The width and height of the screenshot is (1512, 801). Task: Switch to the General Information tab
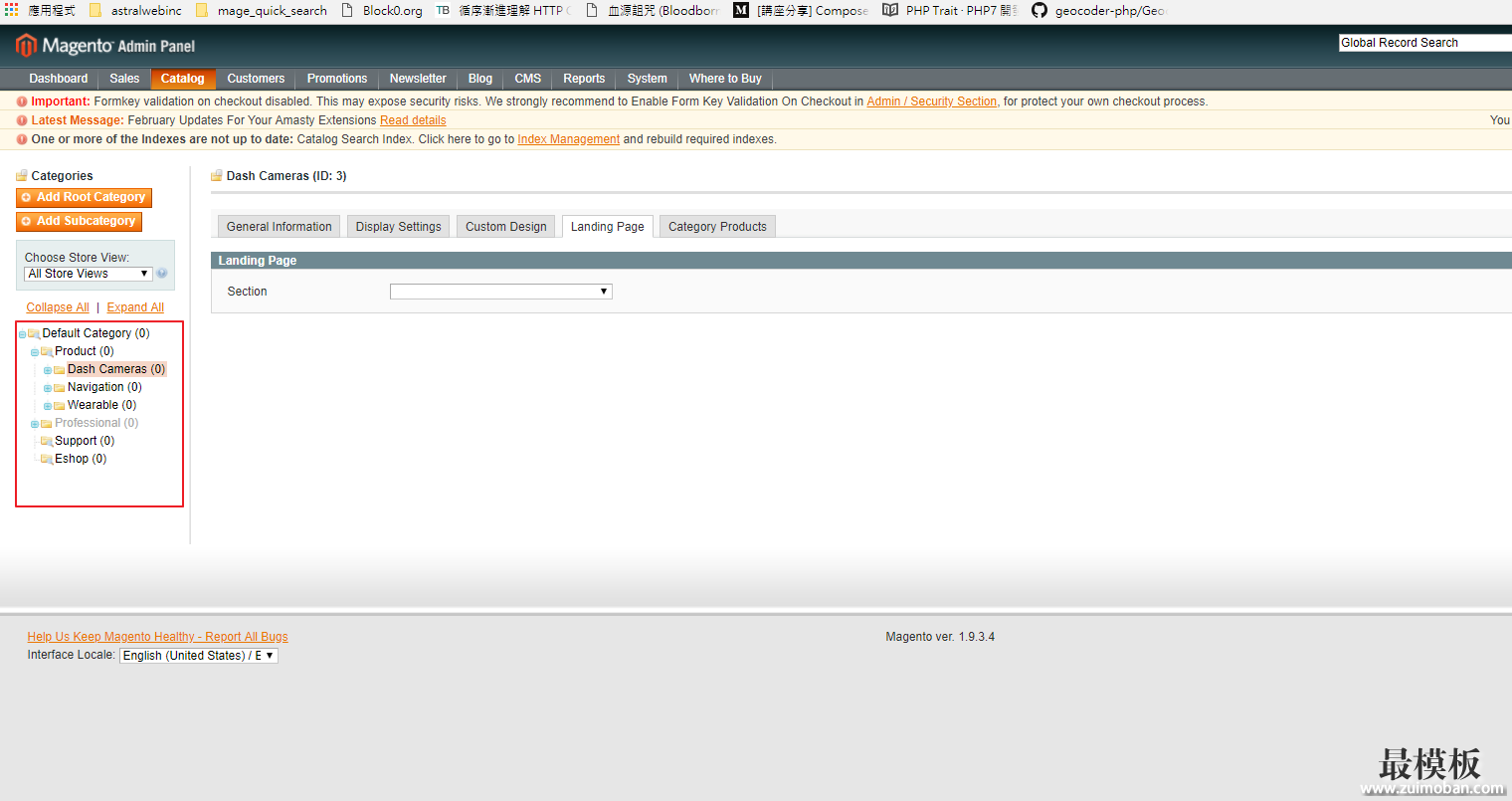point(280,227)
